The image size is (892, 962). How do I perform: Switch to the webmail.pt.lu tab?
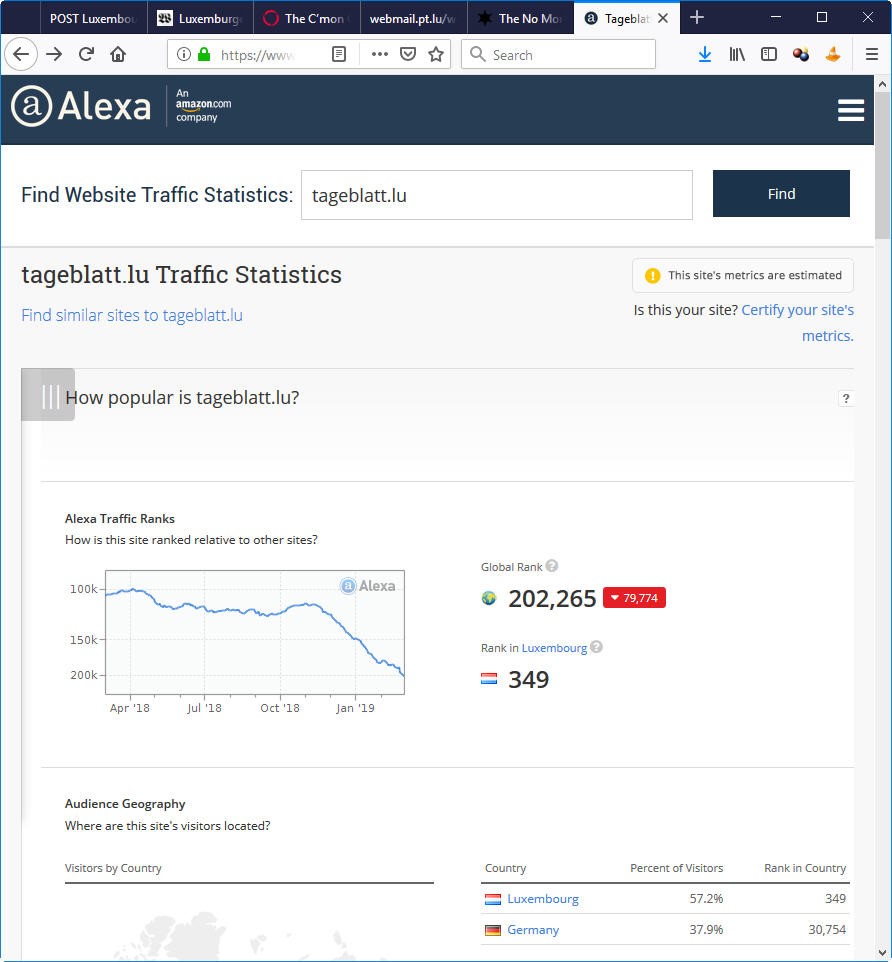coord(411,18)
